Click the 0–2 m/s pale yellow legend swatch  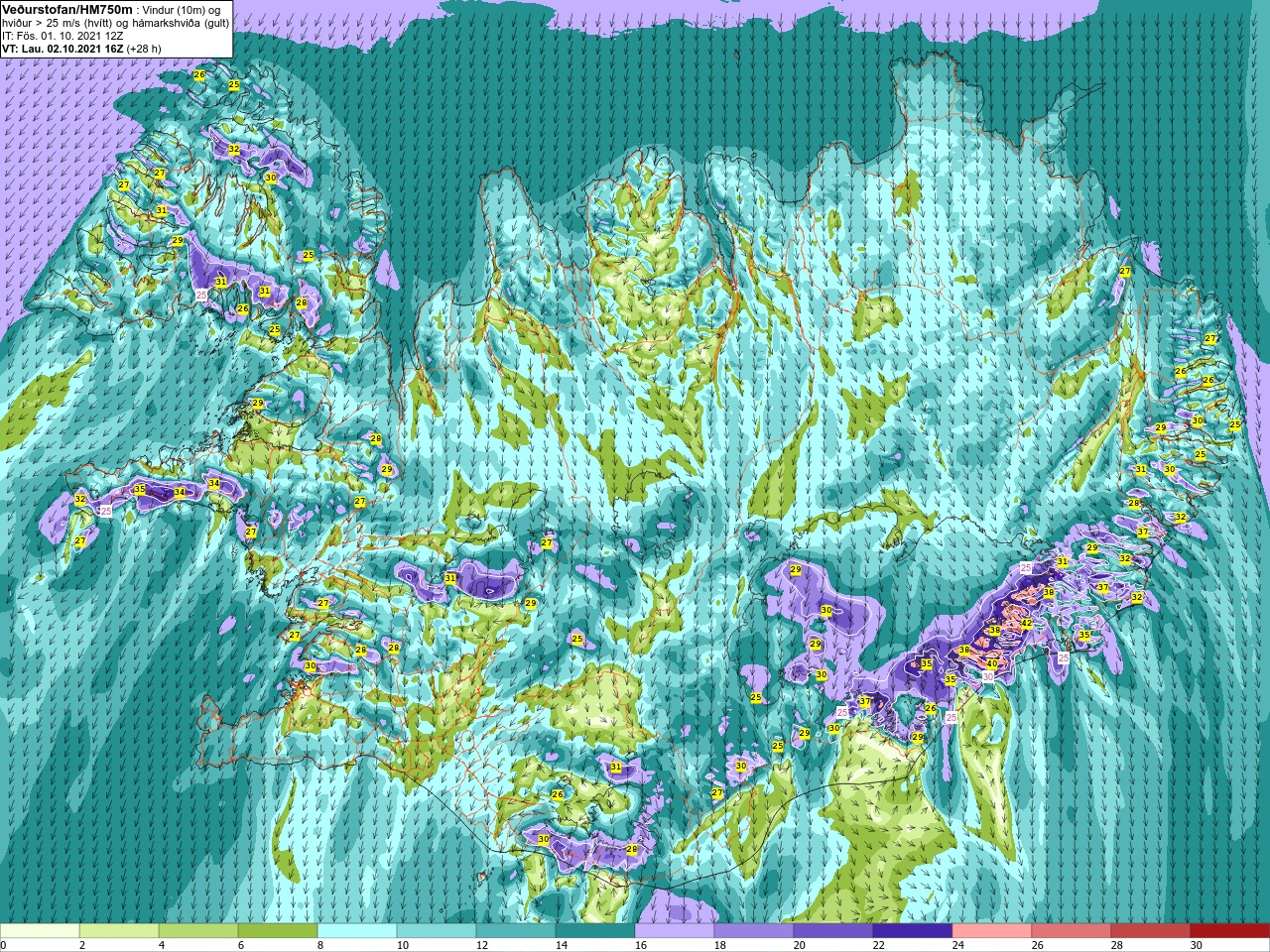click(x=40, y=931)
